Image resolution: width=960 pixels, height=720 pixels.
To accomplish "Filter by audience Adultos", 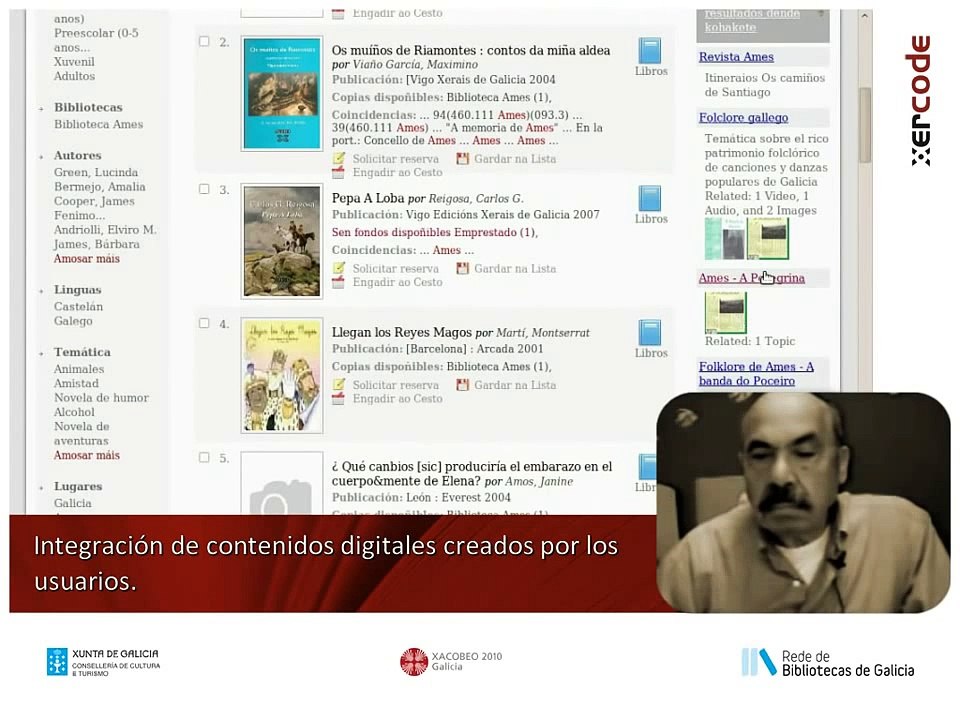I will point(74,76).
